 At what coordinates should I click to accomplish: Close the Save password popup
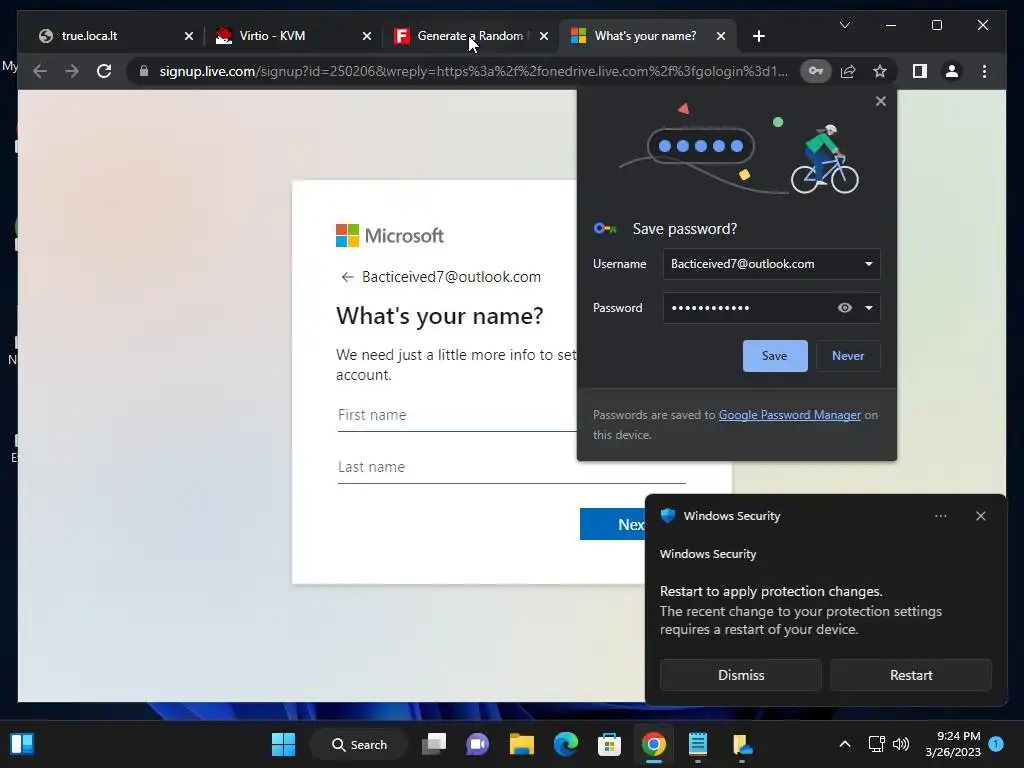pos(880,101)
